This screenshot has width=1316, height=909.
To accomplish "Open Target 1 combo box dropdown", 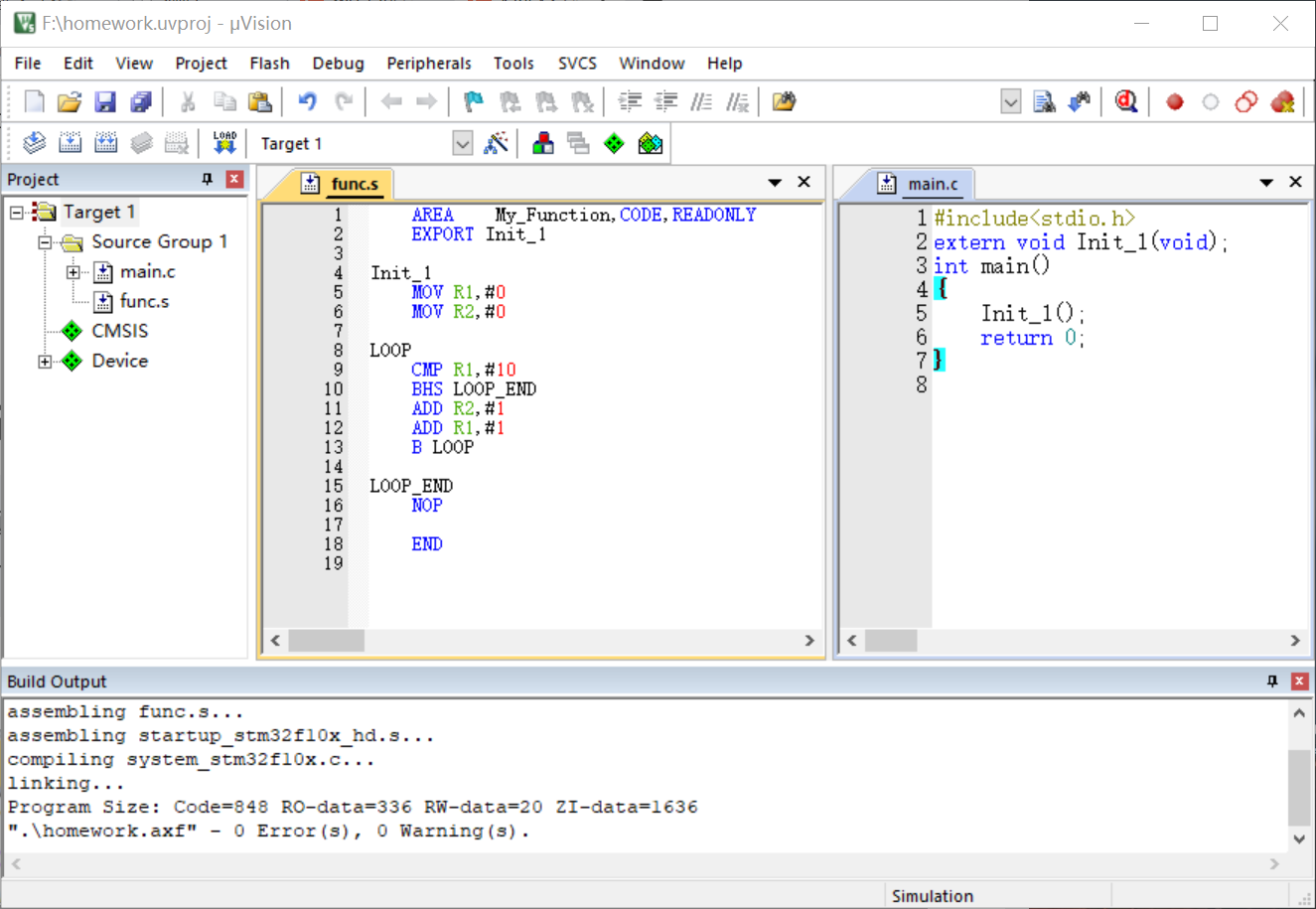I will (462, 144).
